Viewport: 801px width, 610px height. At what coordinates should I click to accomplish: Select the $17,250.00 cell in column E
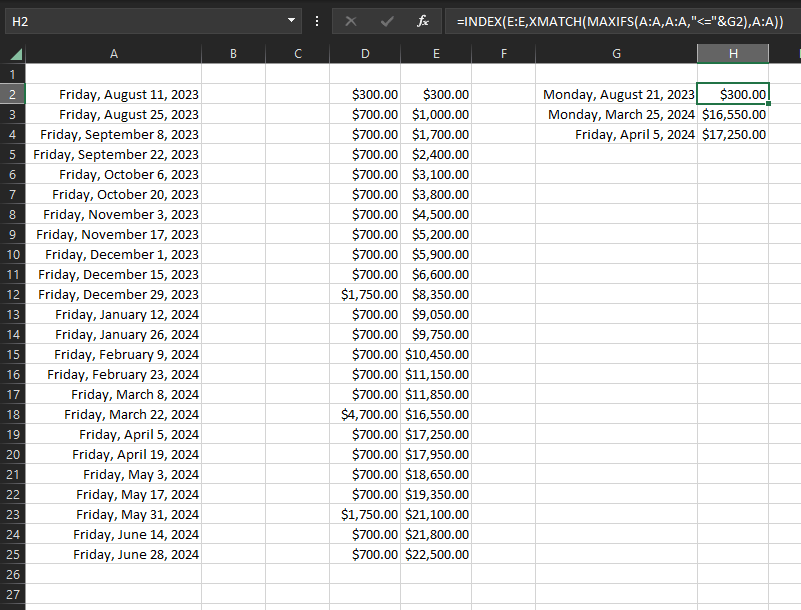[436, 435]
